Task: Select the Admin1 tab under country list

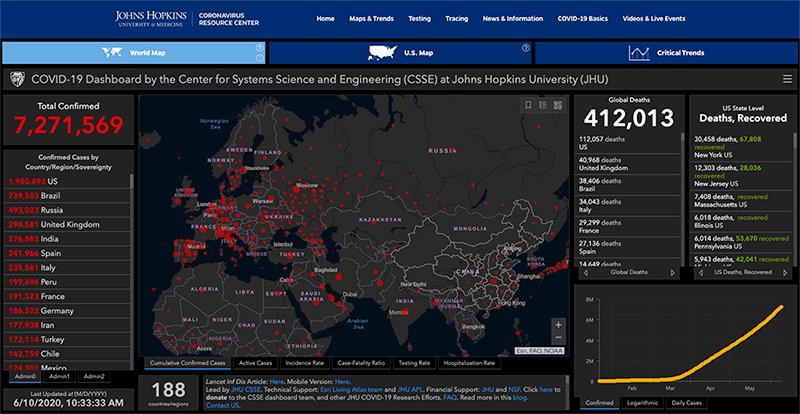Action: (60, 376)
